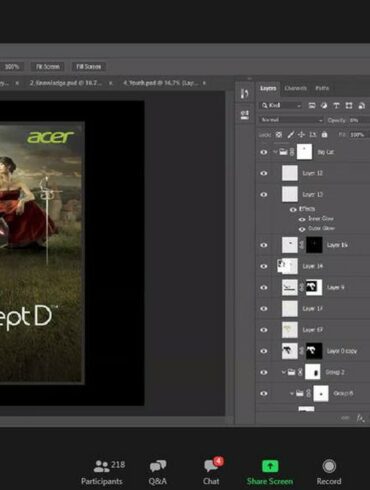Click the Opacity value field
The image size is (370, 490).
(359, 120)
